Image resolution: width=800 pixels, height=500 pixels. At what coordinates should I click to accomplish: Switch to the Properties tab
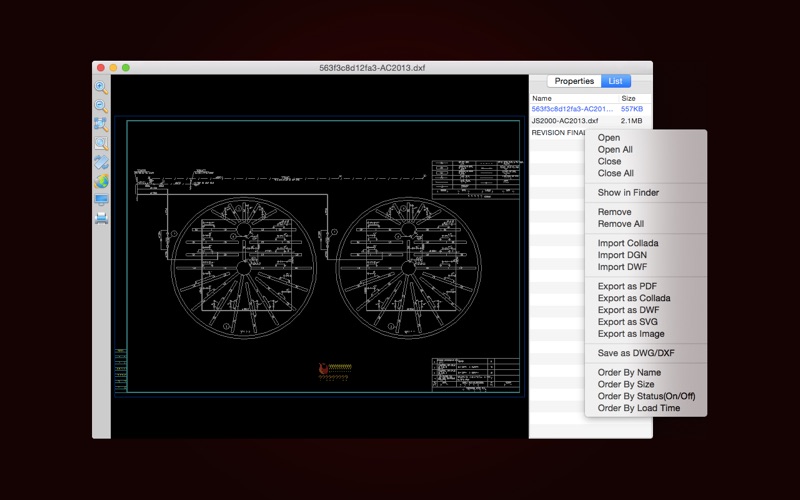coord(574,81)
